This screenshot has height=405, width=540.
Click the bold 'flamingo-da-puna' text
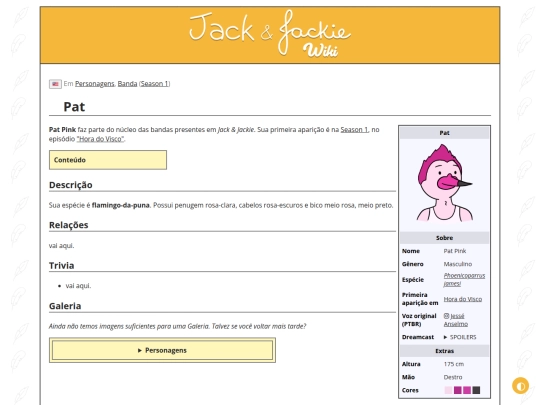(x=121, y=205)
